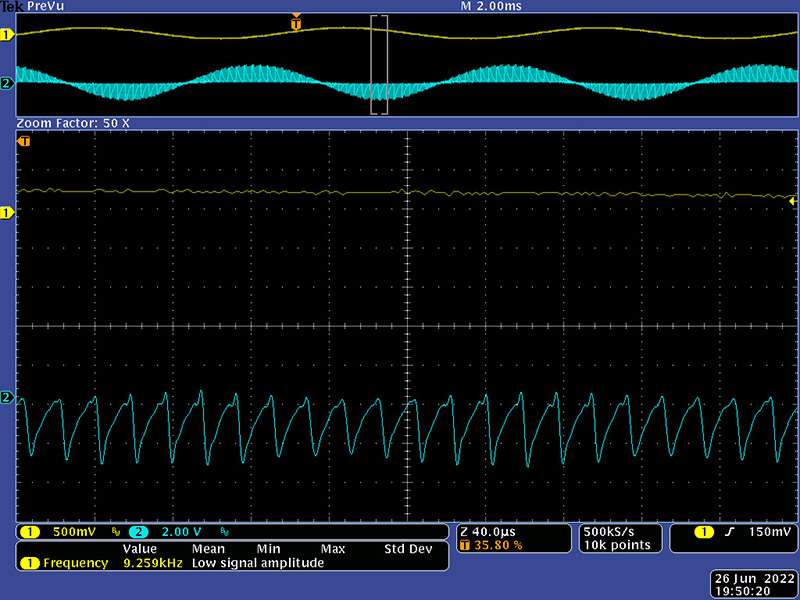Click the 500mV channel 1 scale value
Viewport: 800px width, 600px height.
74,532
